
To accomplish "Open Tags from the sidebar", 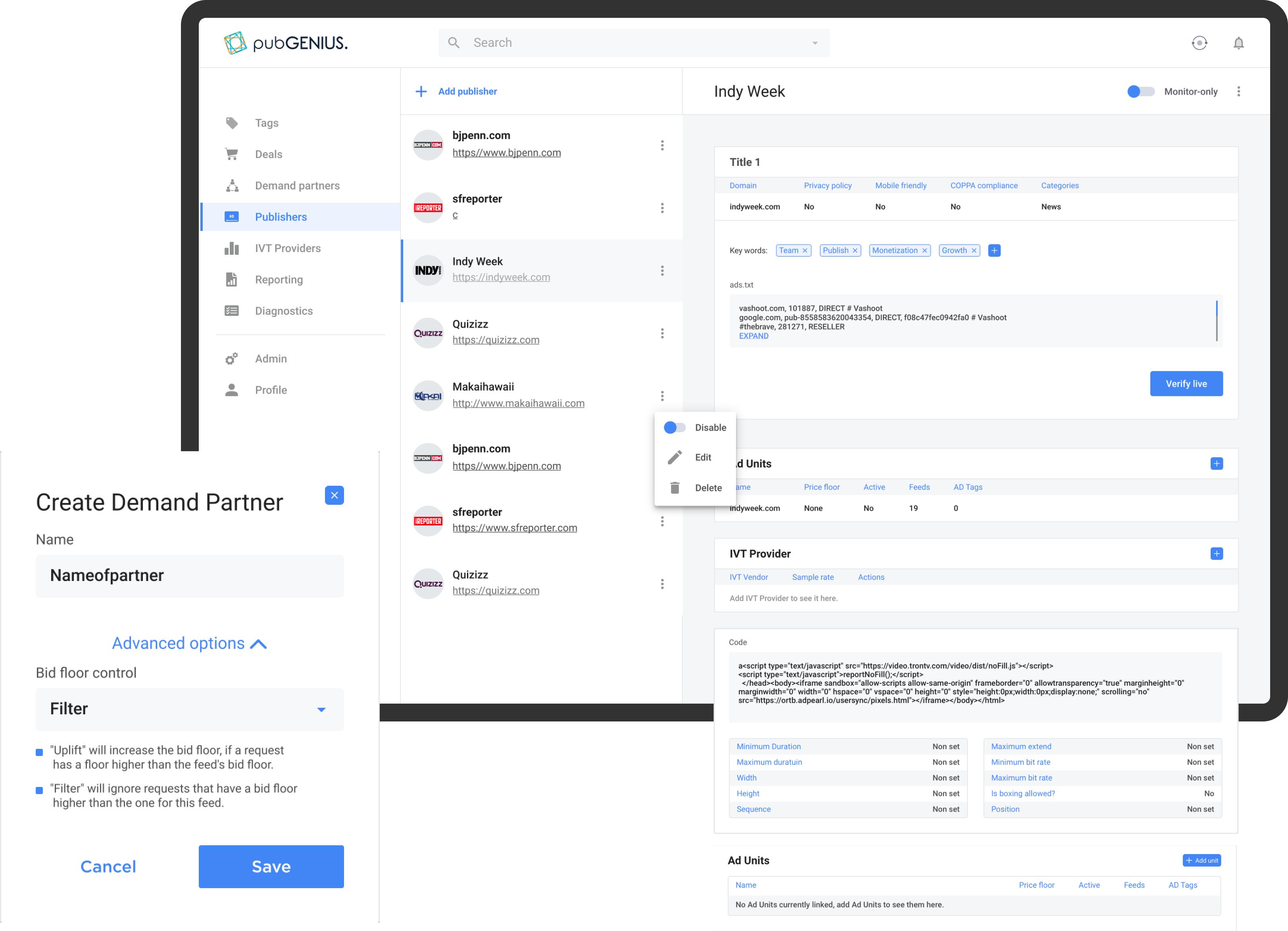I will [x=266, y=123].
